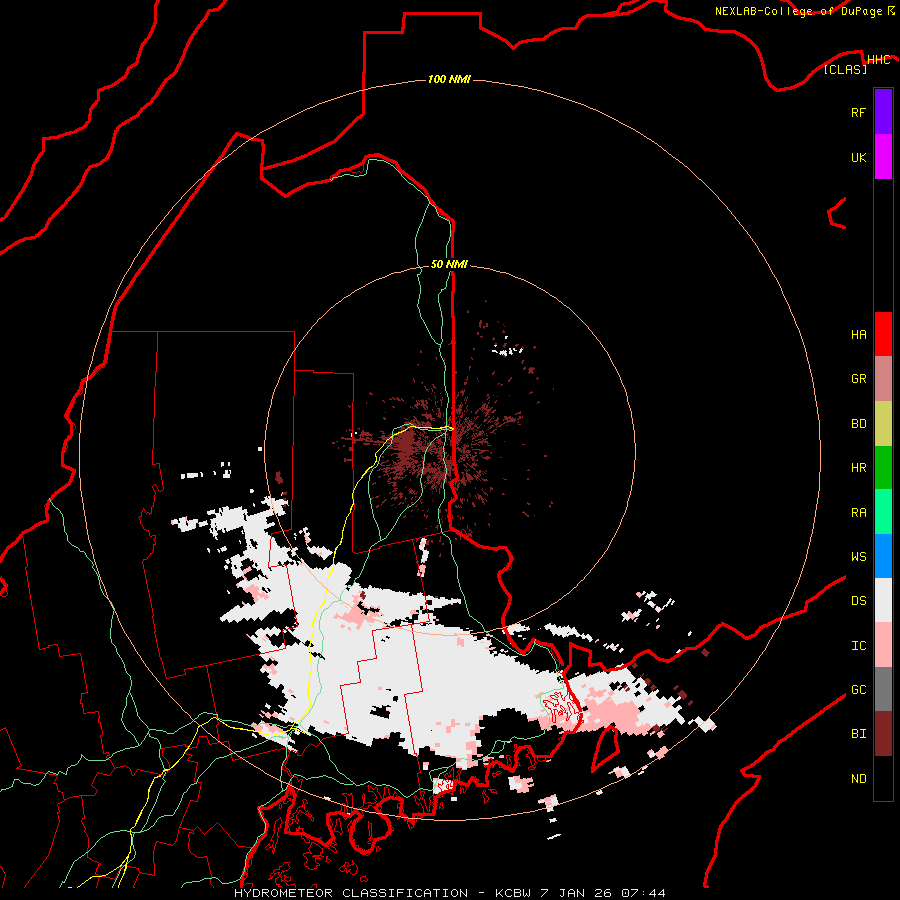Click the HR green legend swatch

click(883, 467)
